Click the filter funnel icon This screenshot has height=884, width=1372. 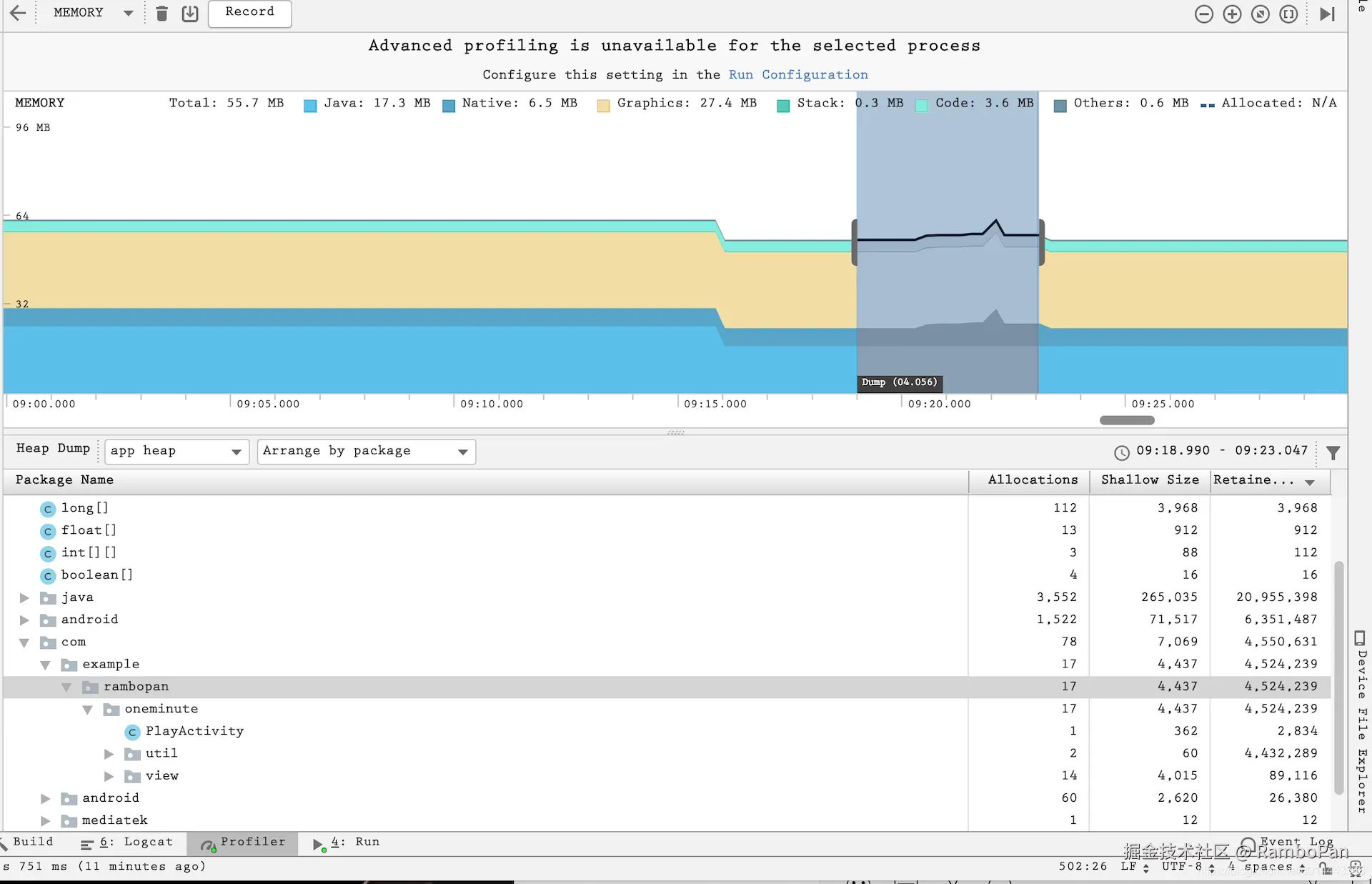(x=1333, y=452)
